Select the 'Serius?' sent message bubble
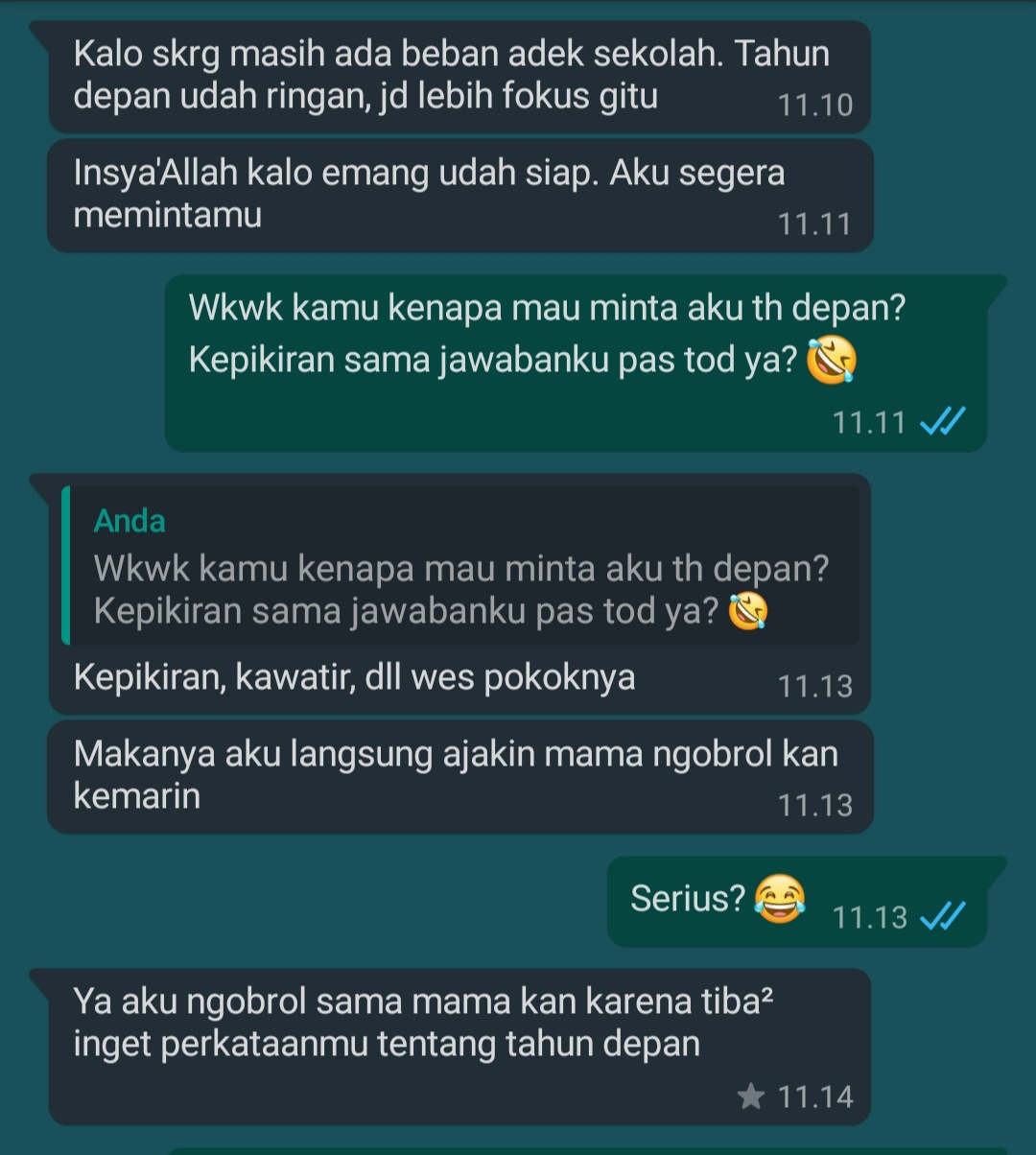 pyautogui.click(x=796, y=900)
